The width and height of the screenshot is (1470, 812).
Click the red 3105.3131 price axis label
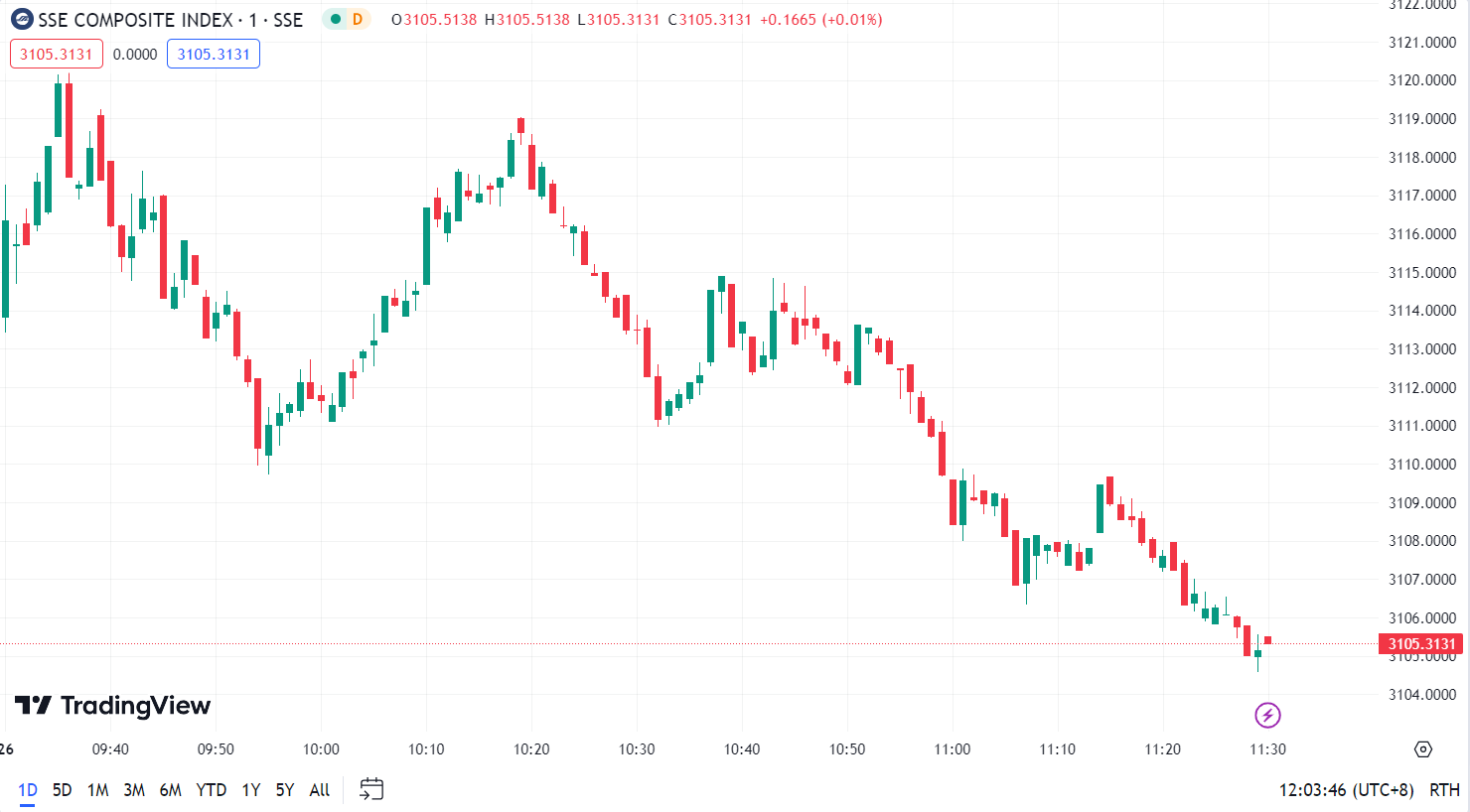(x=1421, y=644)
